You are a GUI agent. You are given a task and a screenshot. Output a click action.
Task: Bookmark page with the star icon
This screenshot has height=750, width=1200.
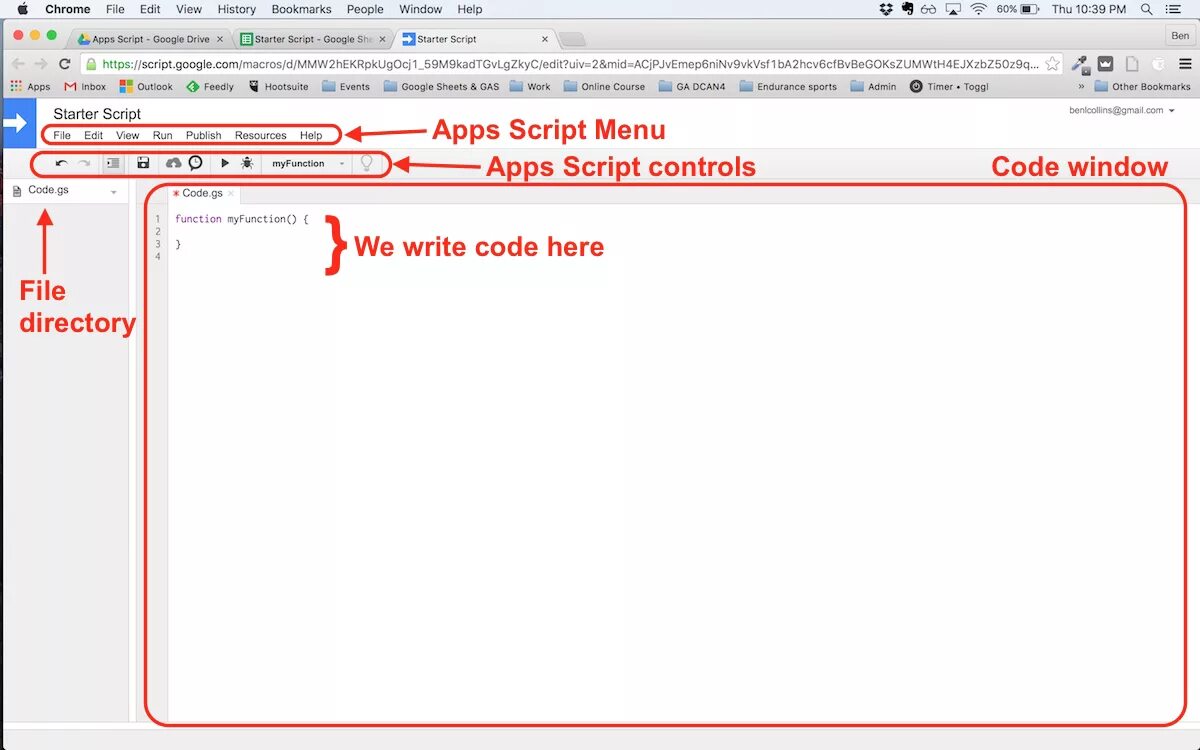1052,63
